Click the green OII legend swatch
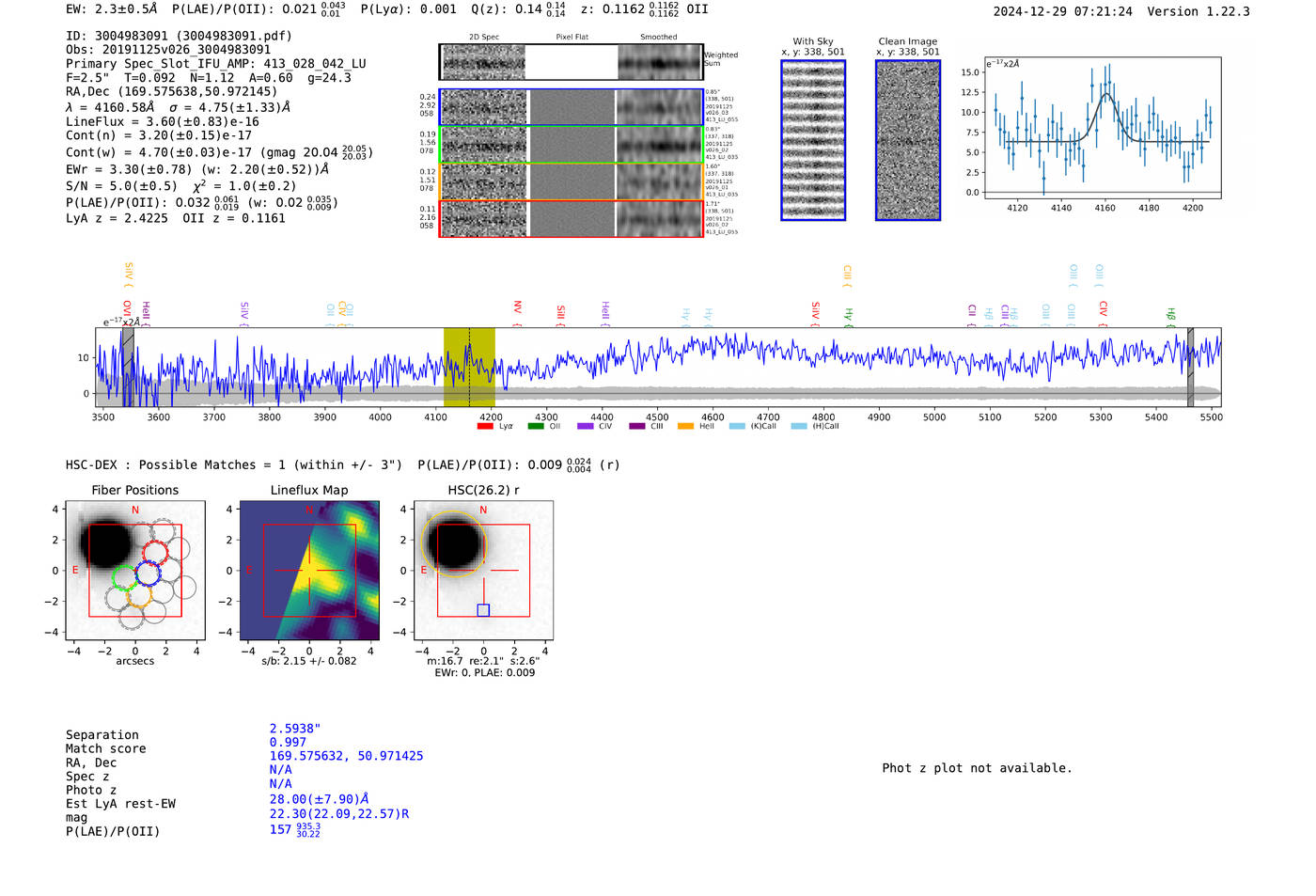This screenshot has width=1316, height=896. [536, 426]
